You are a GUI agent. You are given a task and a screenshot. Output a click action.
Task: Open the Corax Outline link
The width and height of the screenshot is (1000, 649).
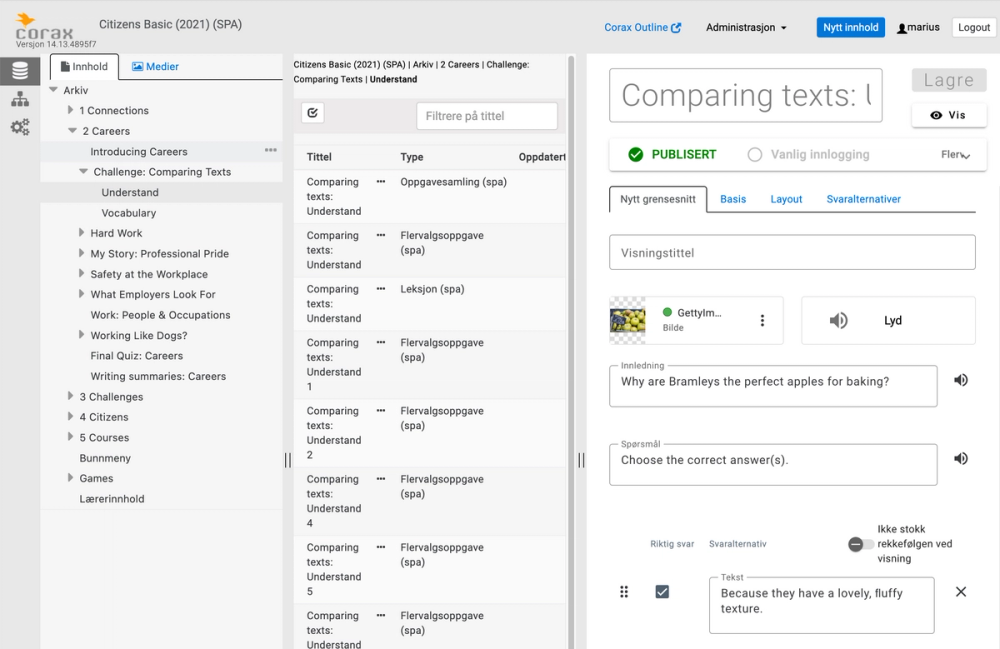[x=642, y=28]
